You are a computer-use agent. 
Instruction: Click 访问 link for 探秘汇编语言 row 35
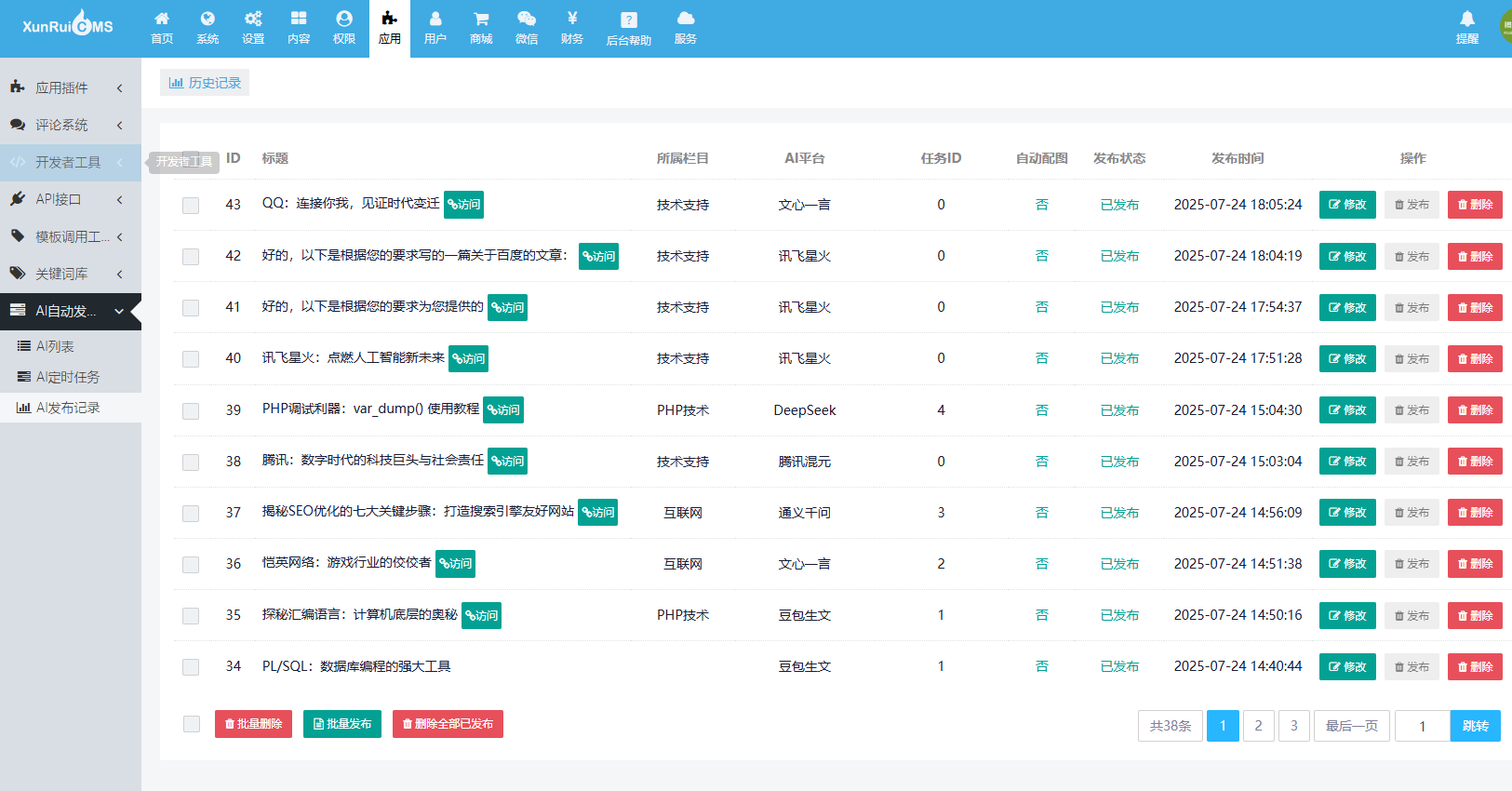coord(481,615)
